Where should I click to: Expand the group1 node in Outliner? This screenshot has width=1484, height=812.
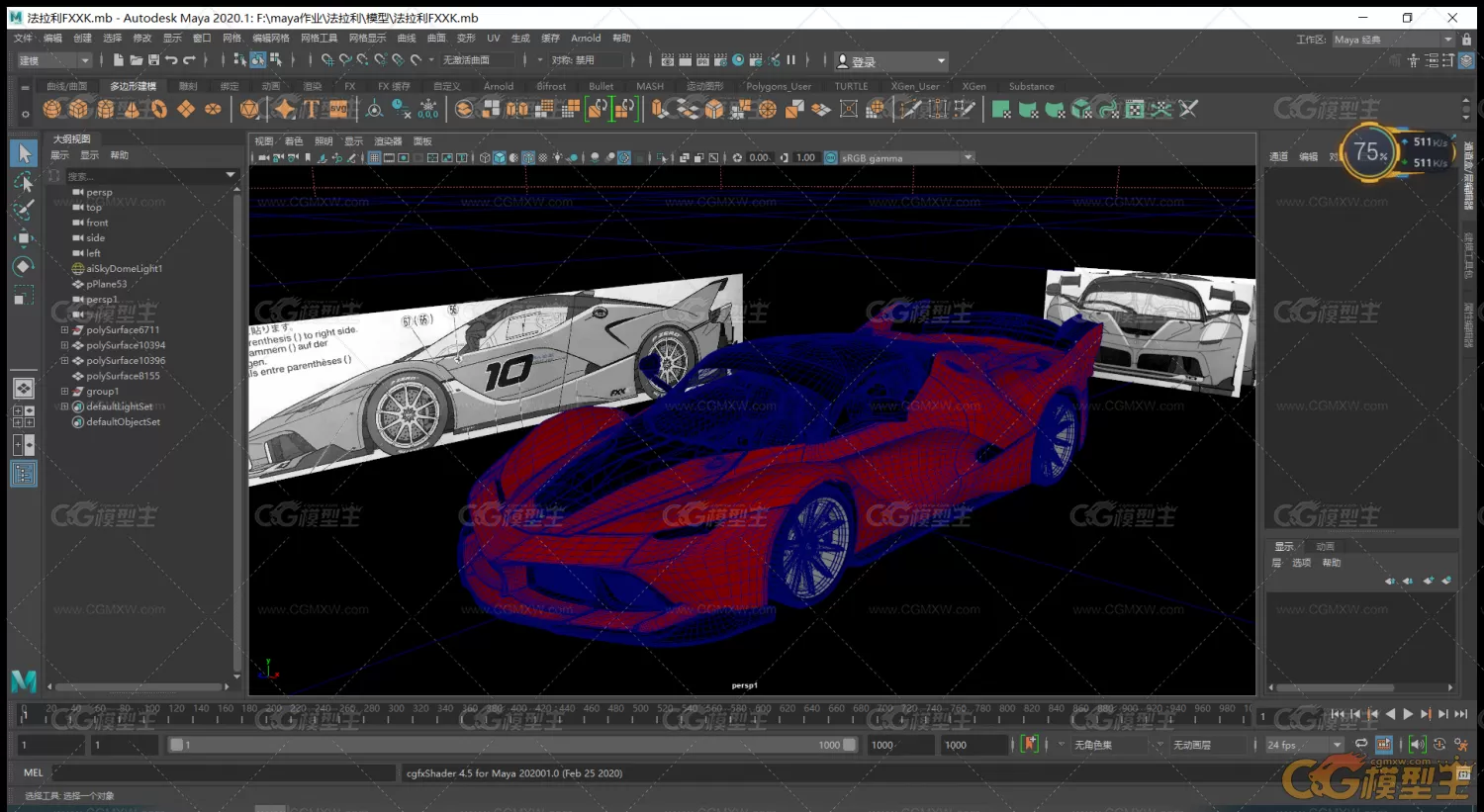pyautogui.click(x=64, y=392)
